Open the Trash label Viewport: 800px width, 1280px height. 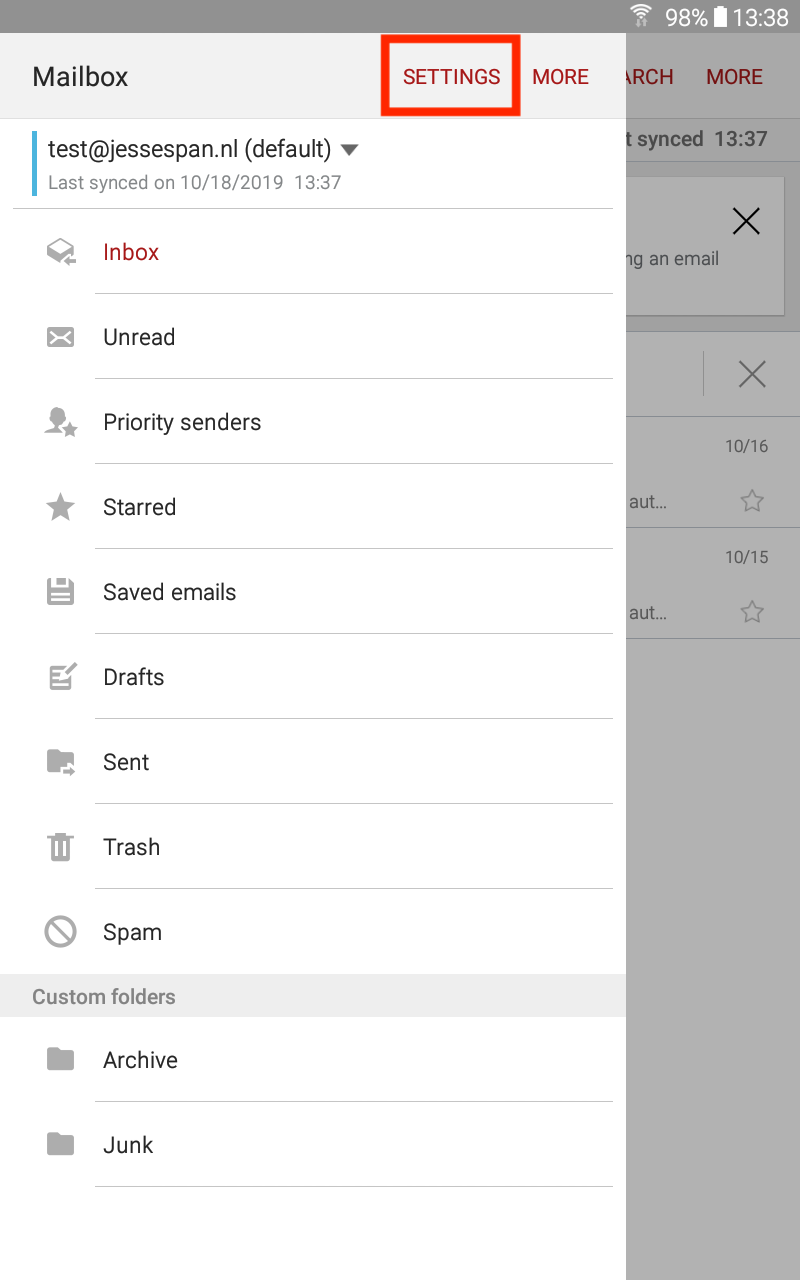(131, 847)
